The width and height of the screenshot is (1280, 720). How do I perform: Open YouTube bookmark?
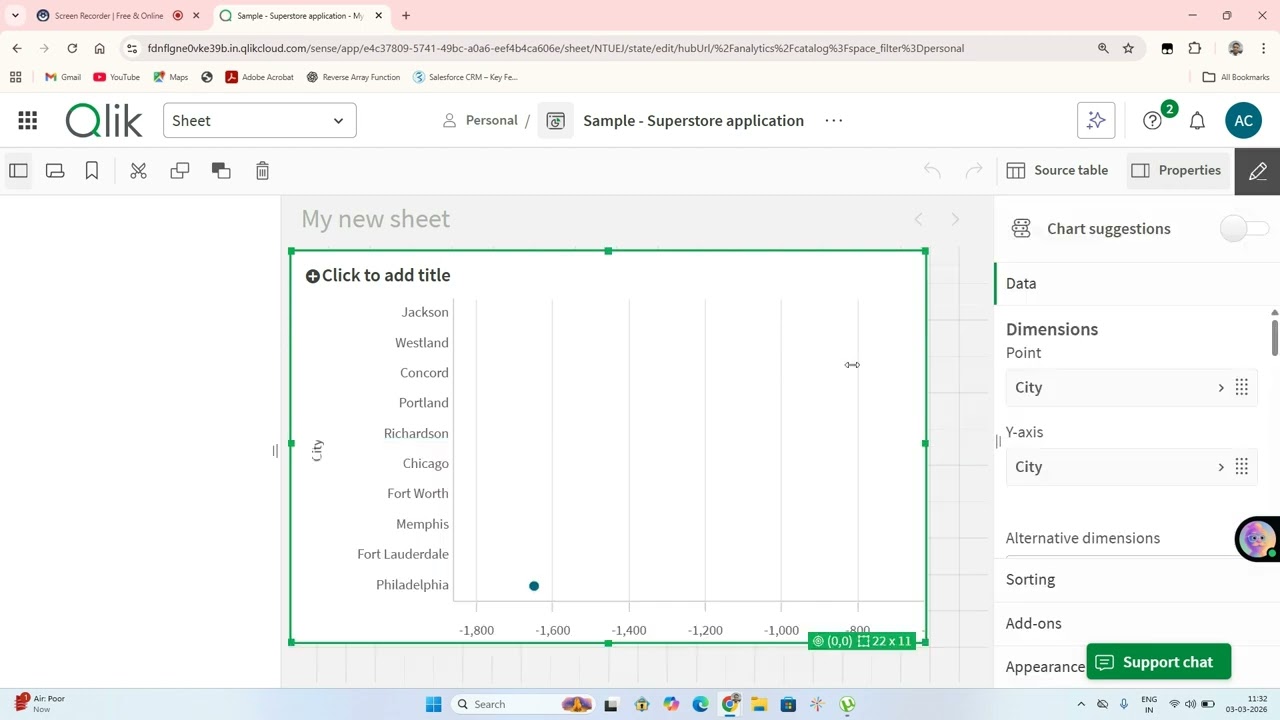tap(116, 77)
